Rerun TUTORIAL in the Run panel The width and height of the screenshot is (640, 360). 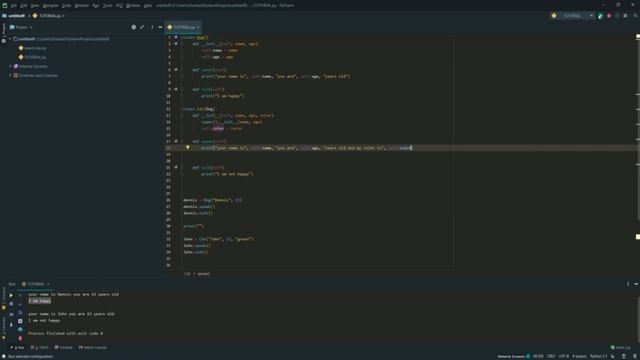(x=11, y=295)
